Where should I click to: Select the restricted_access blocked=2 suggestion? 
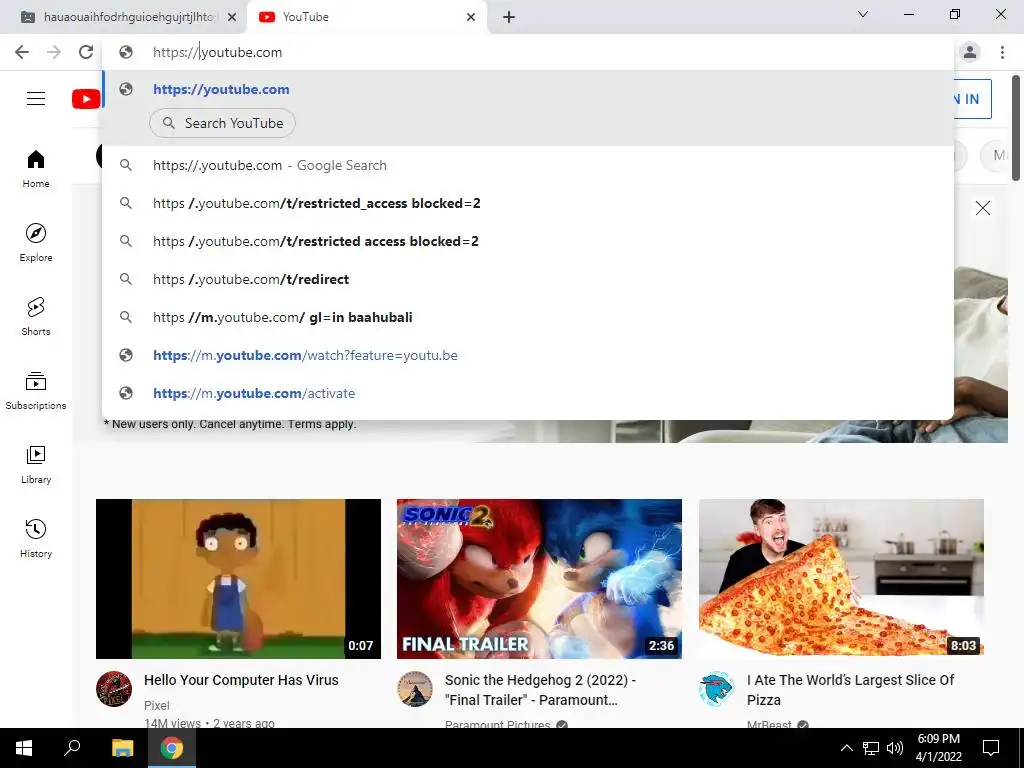click(x=528, y=203)
